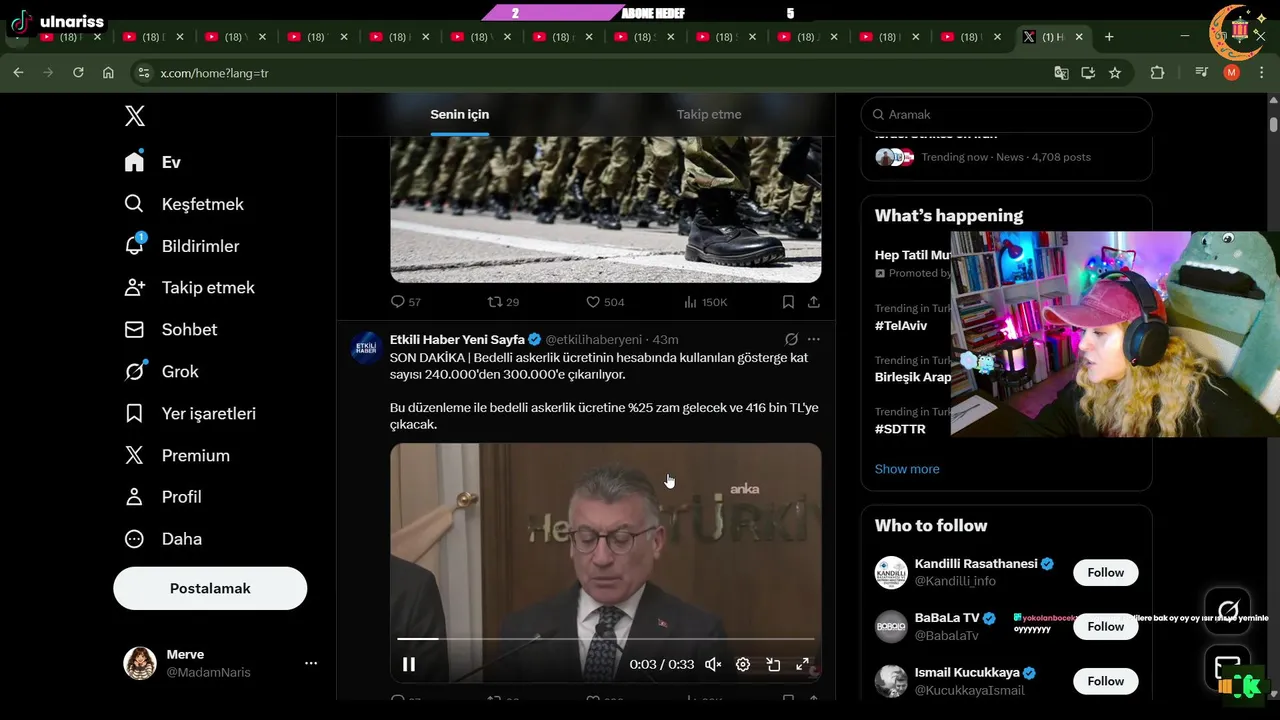Click install app icon in address bar
Viewport: 1280px width, 720px height.
pos(1088,73)
